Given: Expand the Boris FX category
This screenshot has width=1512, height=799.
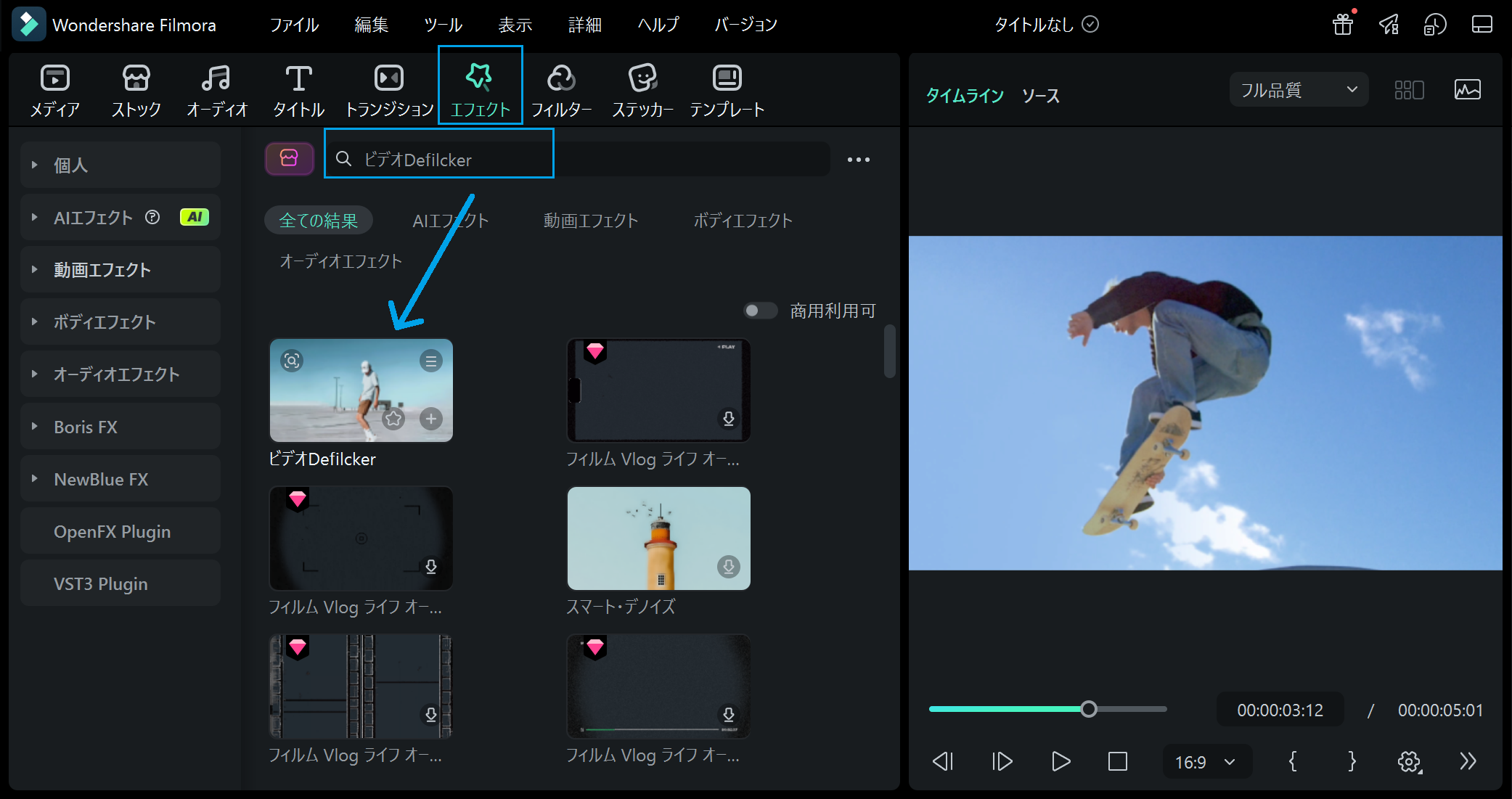Looking at the screenshot, I should pyautogui.click(x=120, y=427).
